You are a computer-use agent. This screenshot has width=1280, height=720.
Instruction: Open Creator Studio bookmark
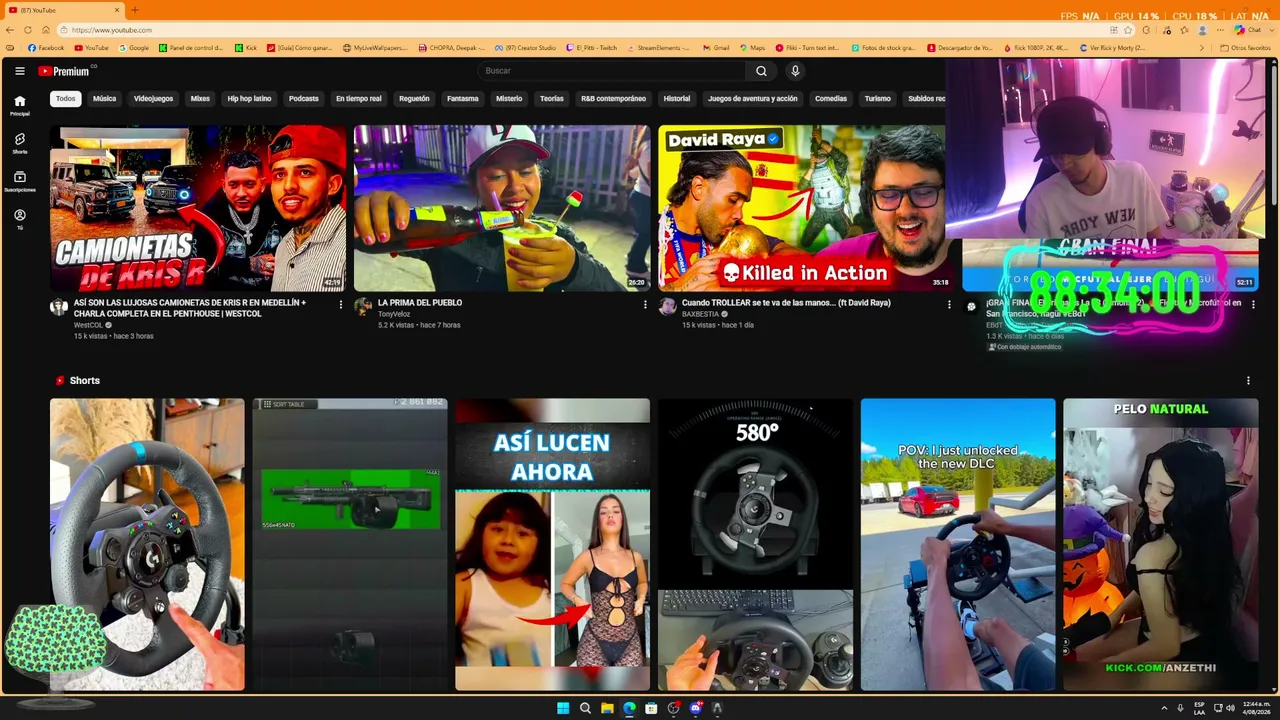[525, 48]
